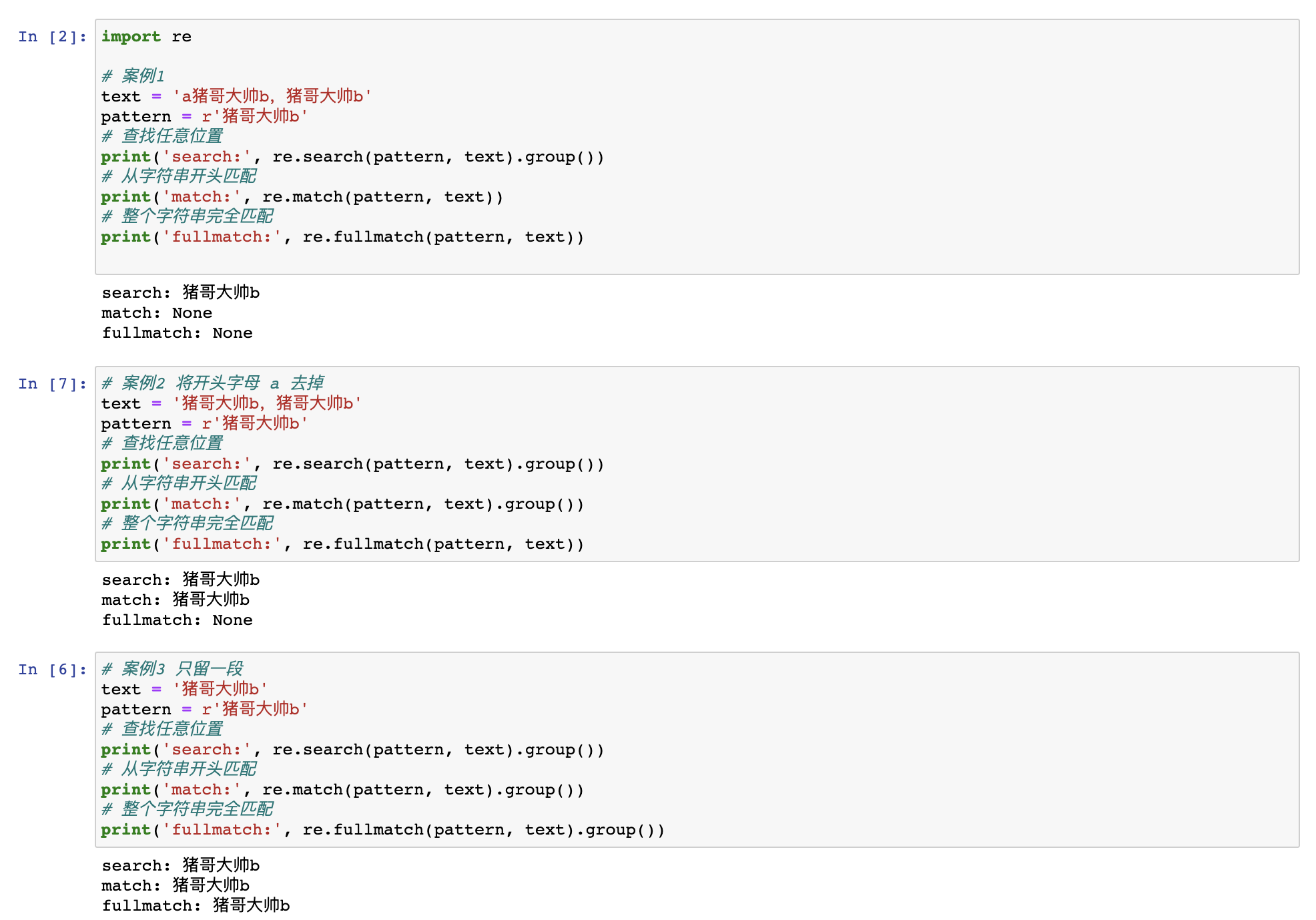Click the search output of first cell
Image resolution: width=1316 pixels, height=920 pixels.
point(180,292)
